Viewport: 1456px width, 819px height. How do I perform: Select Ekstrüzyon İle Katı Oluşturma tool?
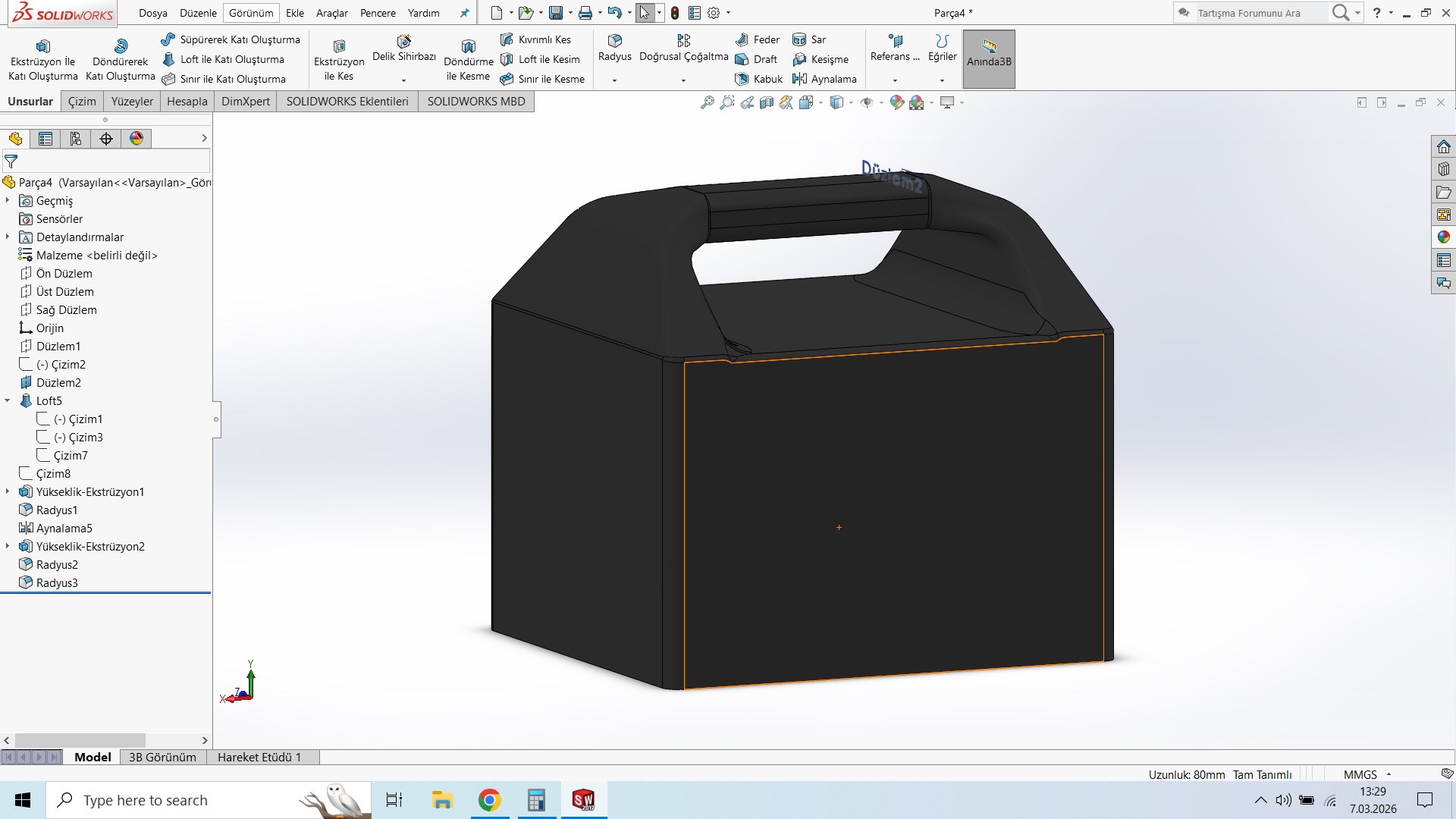(x=43, y=61)
